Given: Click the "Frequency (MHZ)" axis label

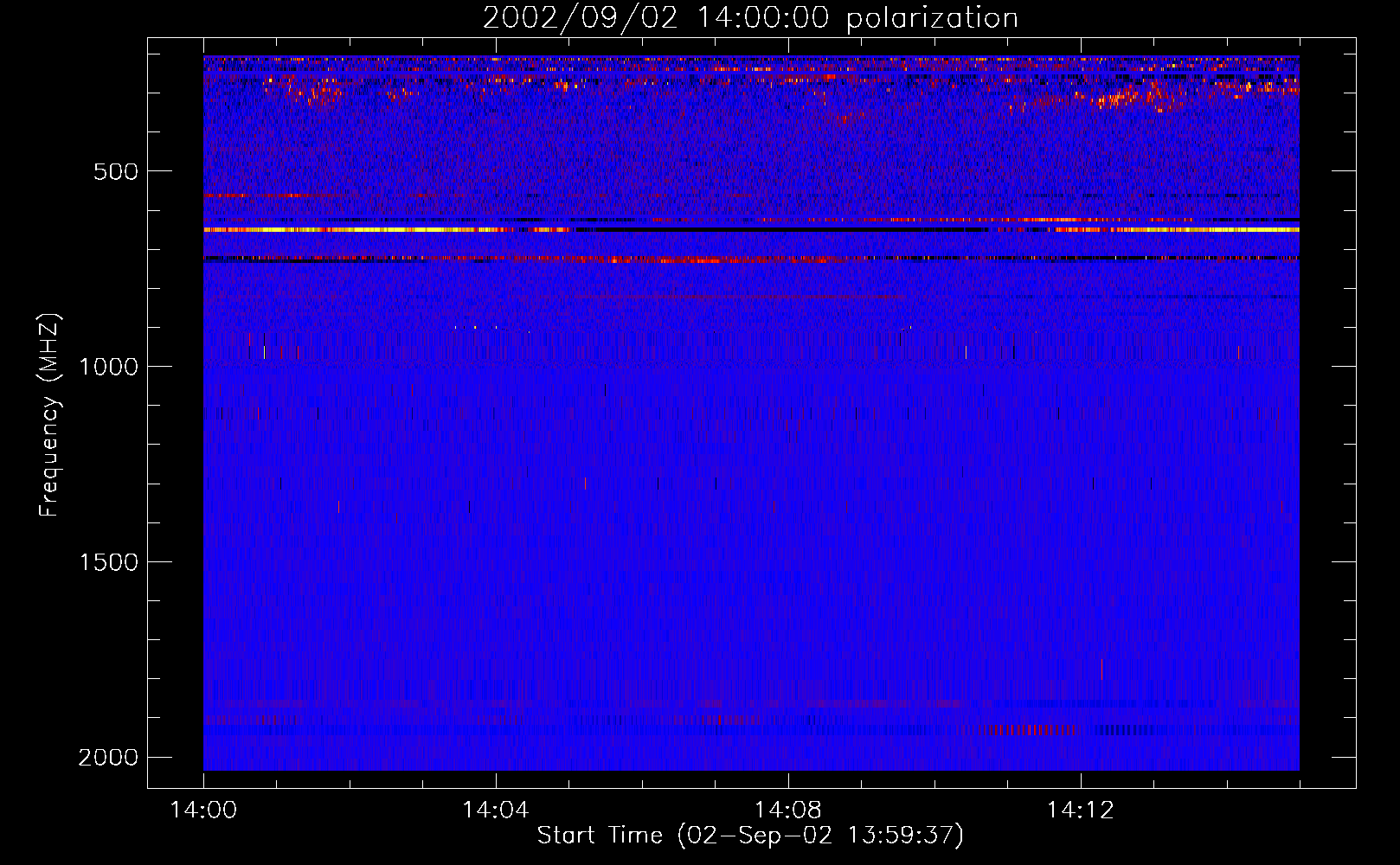Looking at the screenshot, I should [50, 415].
